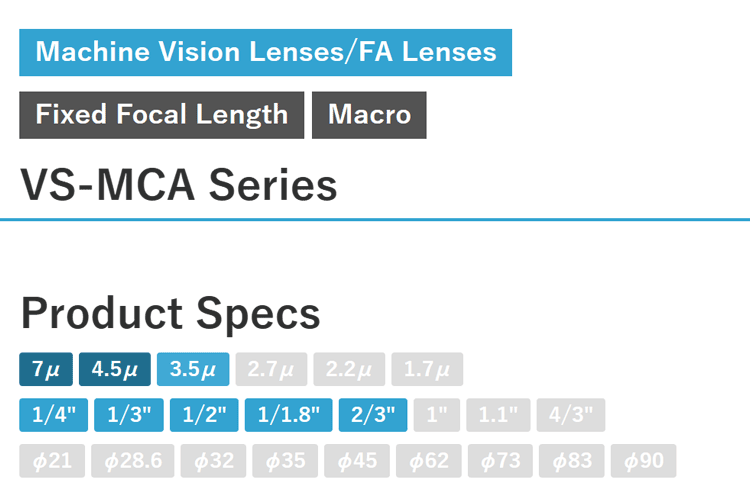Select the 7μ pixel size badge
This screenshot has width=750, height=499.
[45, 369]
